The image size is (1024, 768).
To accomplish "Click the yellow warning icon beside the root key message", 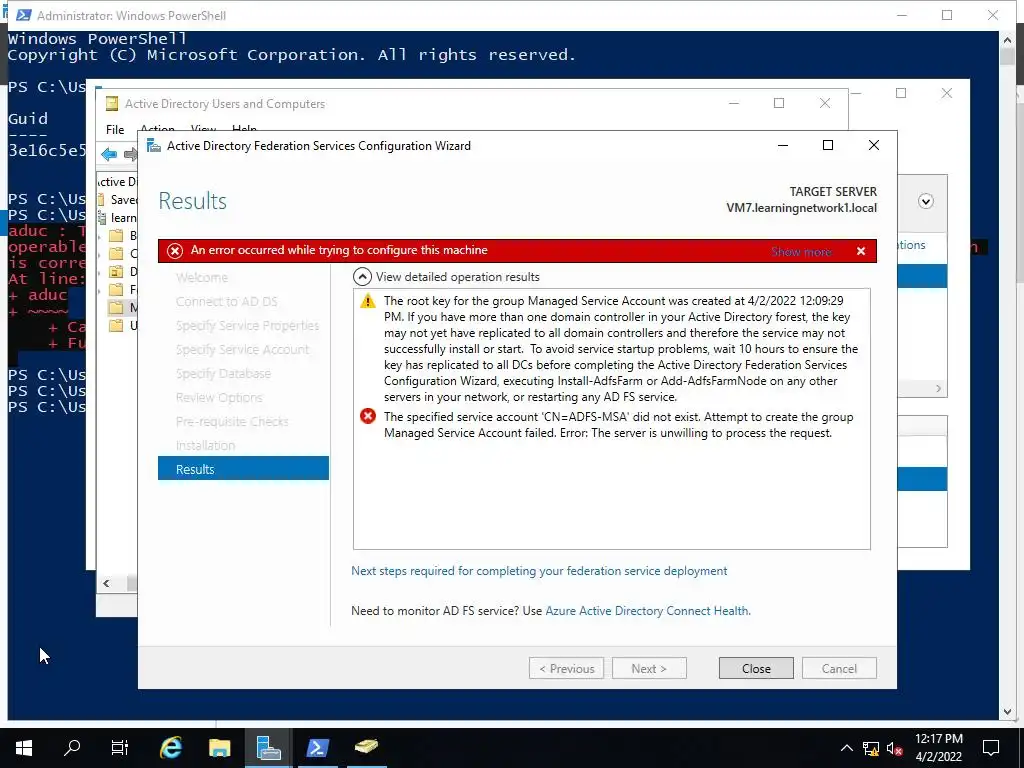I will [x=368, y=301].
